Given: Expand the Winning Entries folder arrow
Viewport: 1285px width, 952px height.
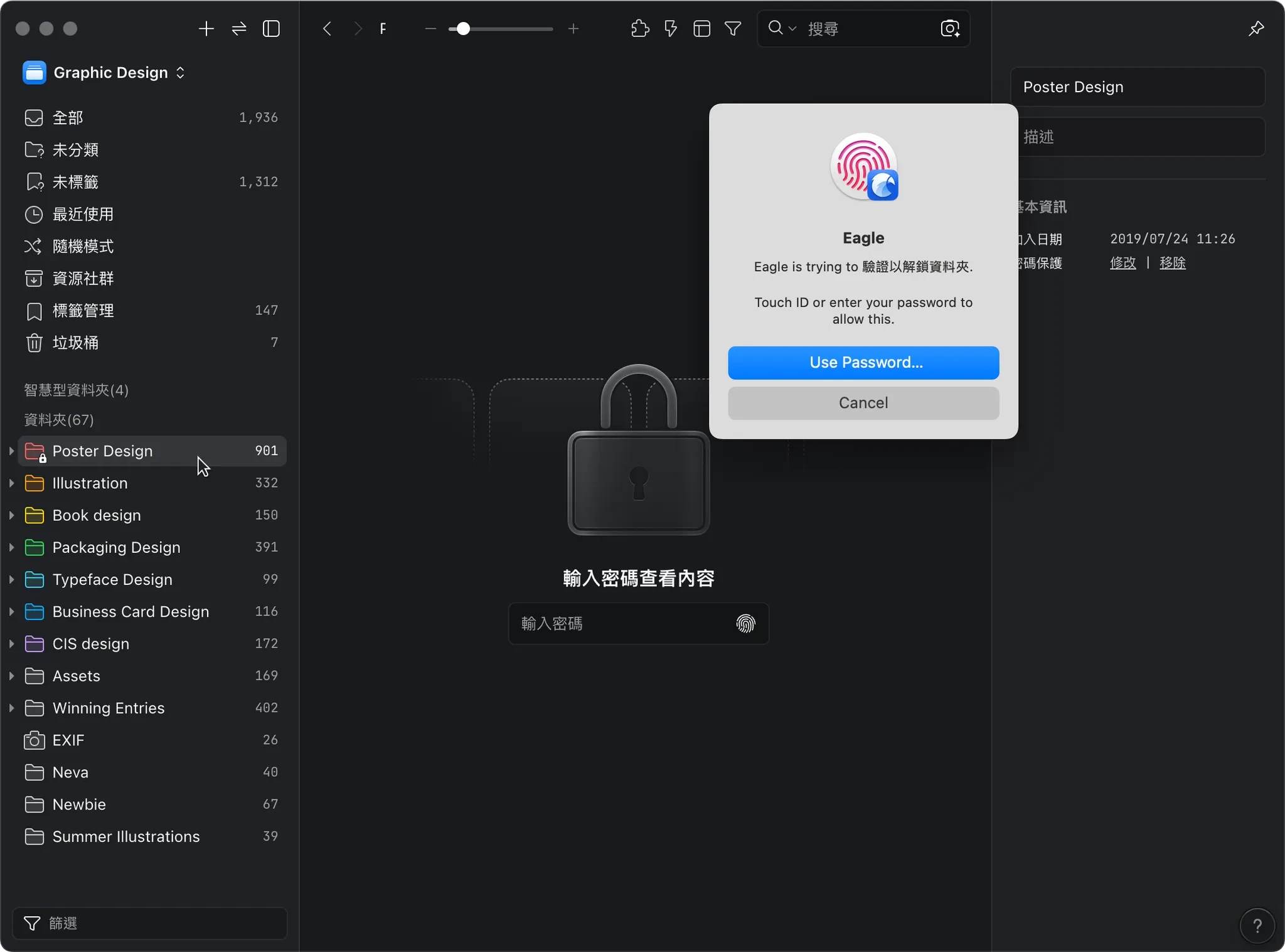Looking at the screenshot, I should click(x=11, y=708).
